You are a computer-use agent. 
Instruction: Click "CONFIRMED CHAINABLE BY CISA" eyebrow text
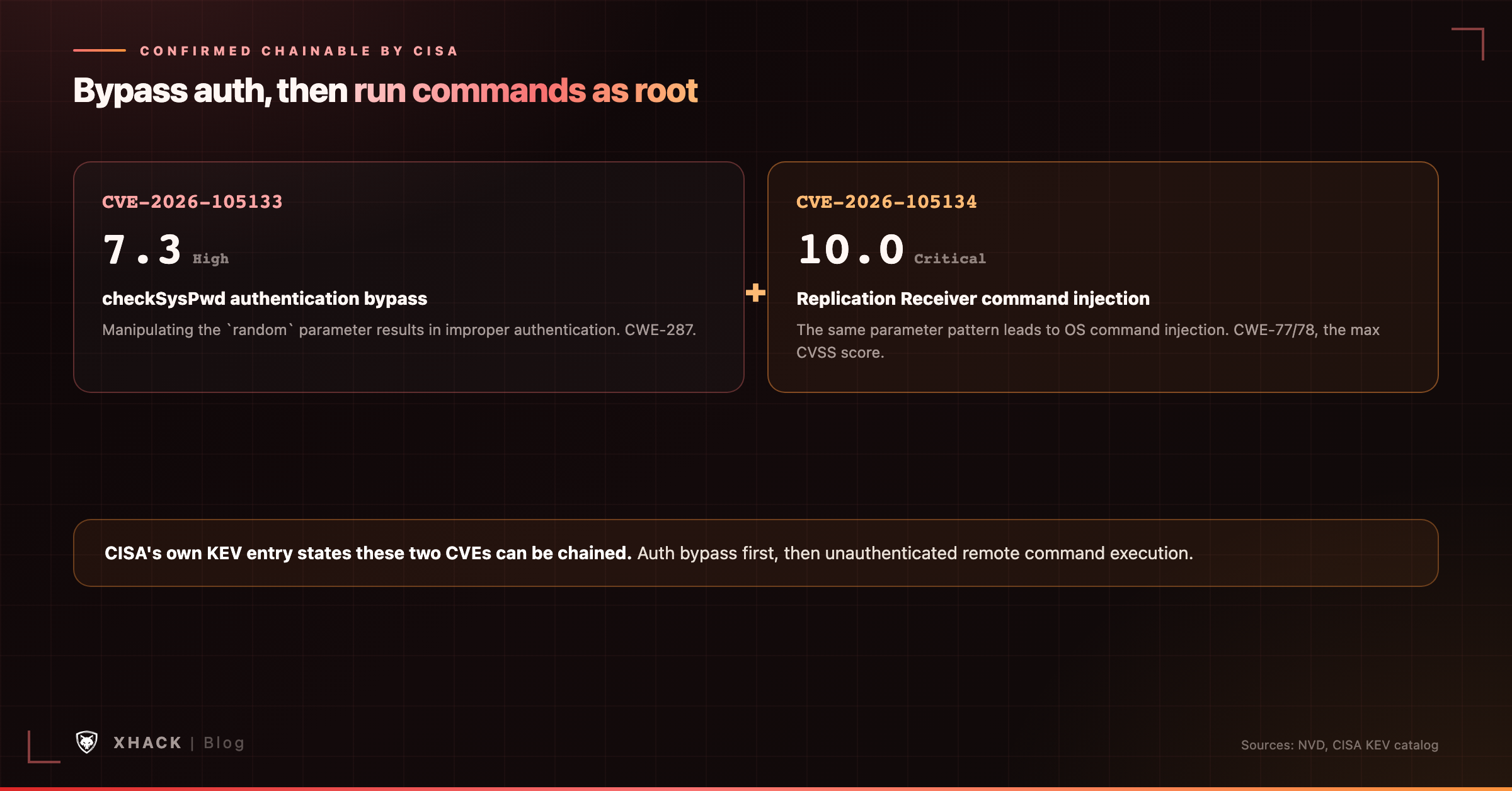click(x=299, y=51)
